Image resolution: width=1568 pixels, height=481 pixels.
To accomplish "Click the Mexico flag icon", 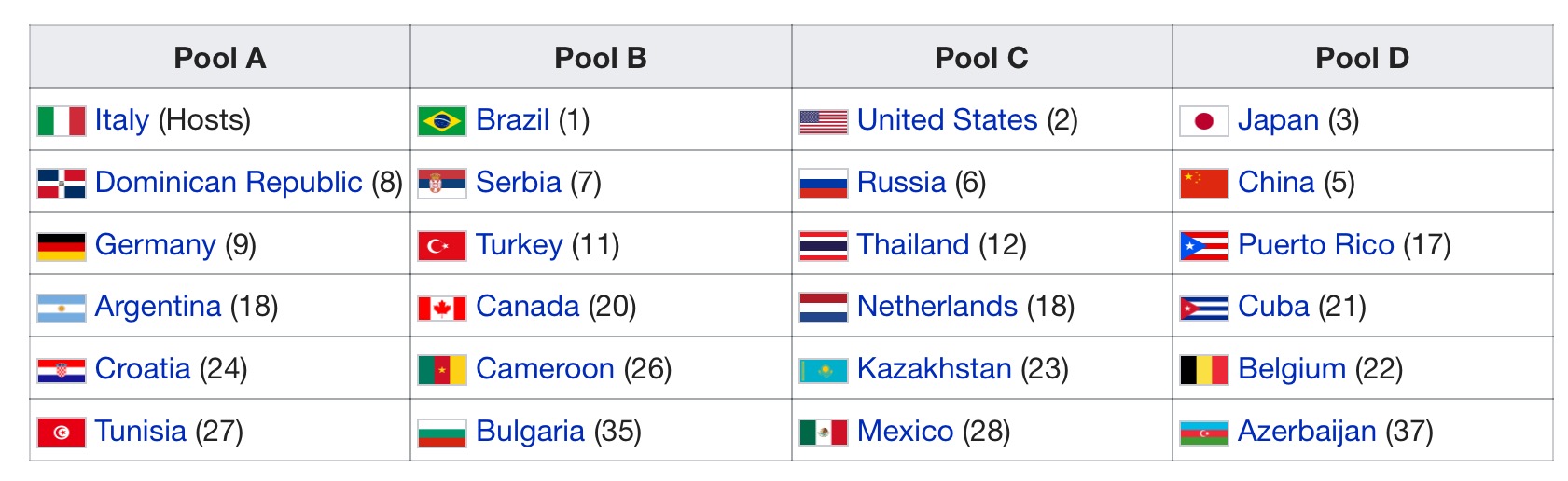I will pyautogui.click(x=824, y=433).
